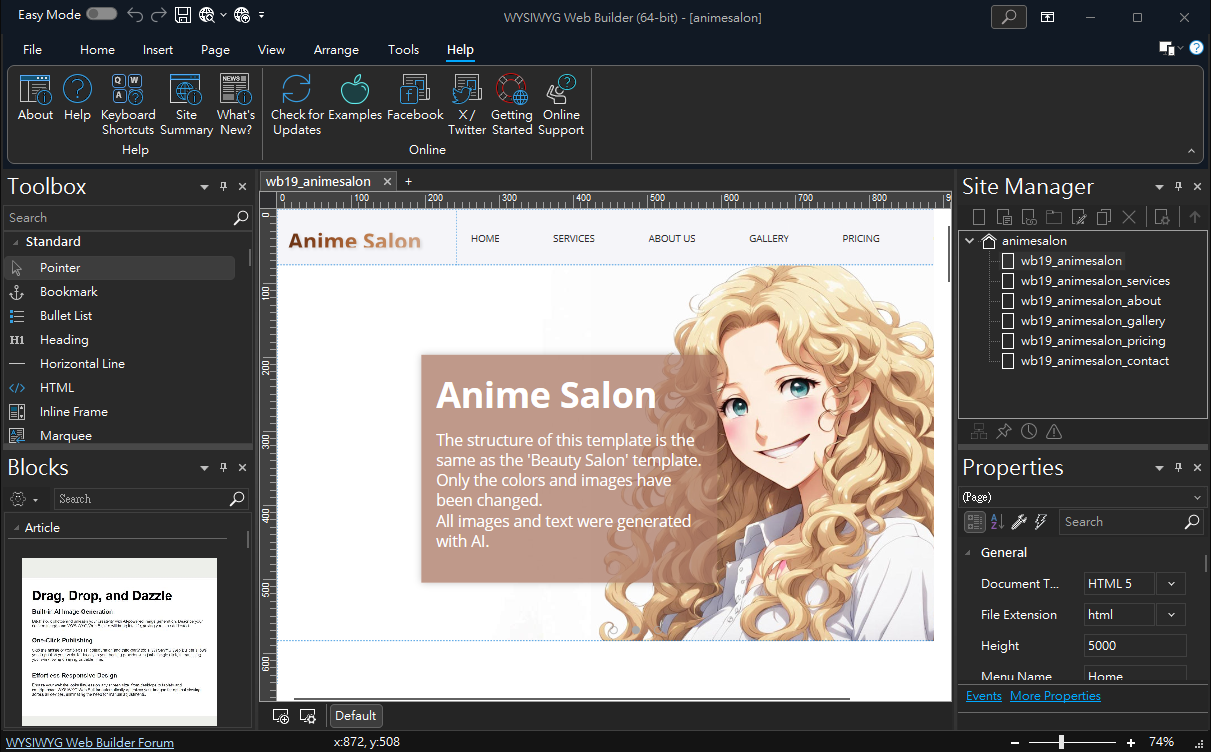1211x752 pixels.
Task: Toggle categorized view in Properties panel
Action: point(974,522)
